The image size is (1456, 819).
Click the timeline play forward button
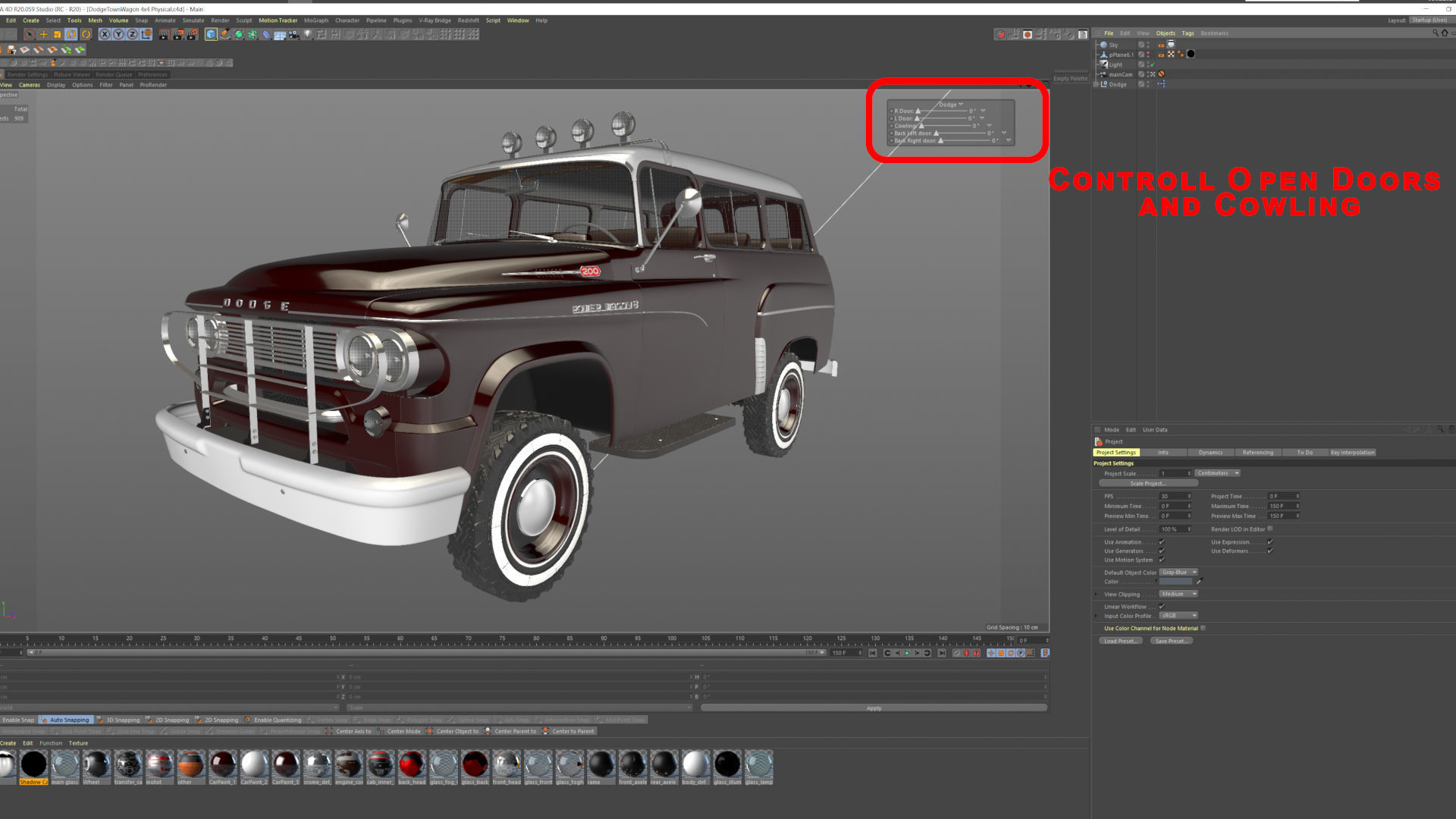(907, 653)
